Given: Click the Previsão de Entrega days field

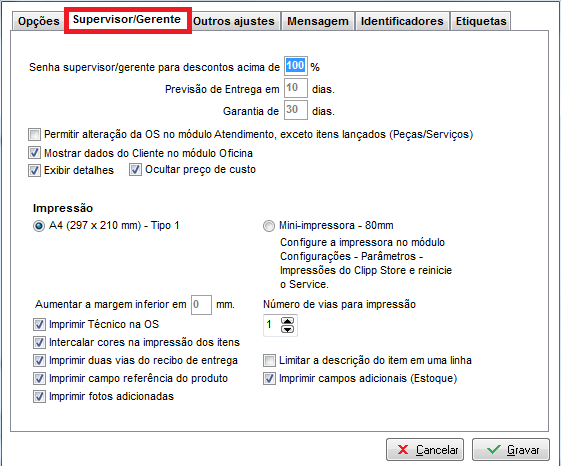Looking at the screenshot, I should coord(296,88).
